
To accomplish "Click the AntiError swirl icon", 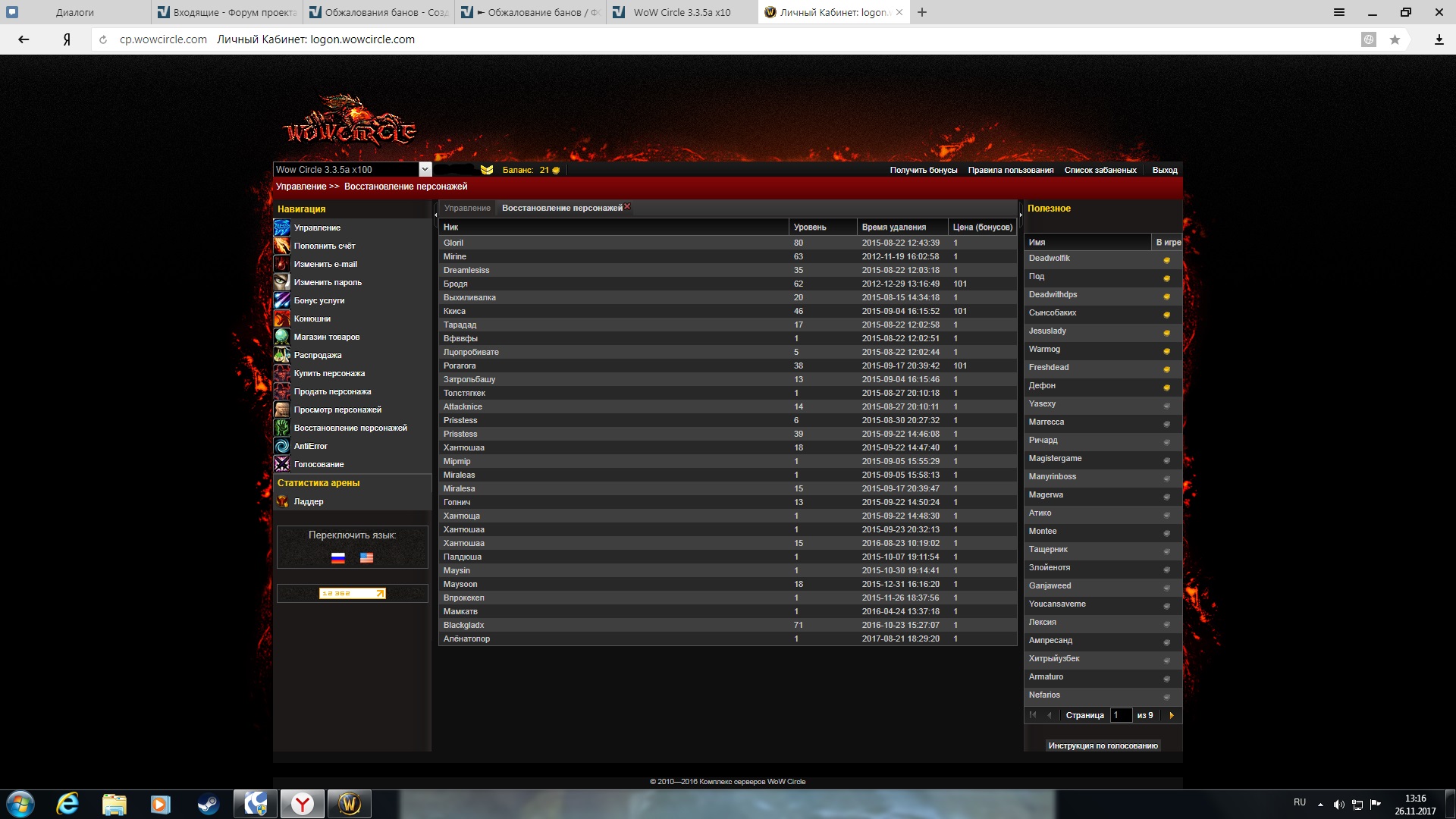I will point(281,446).
